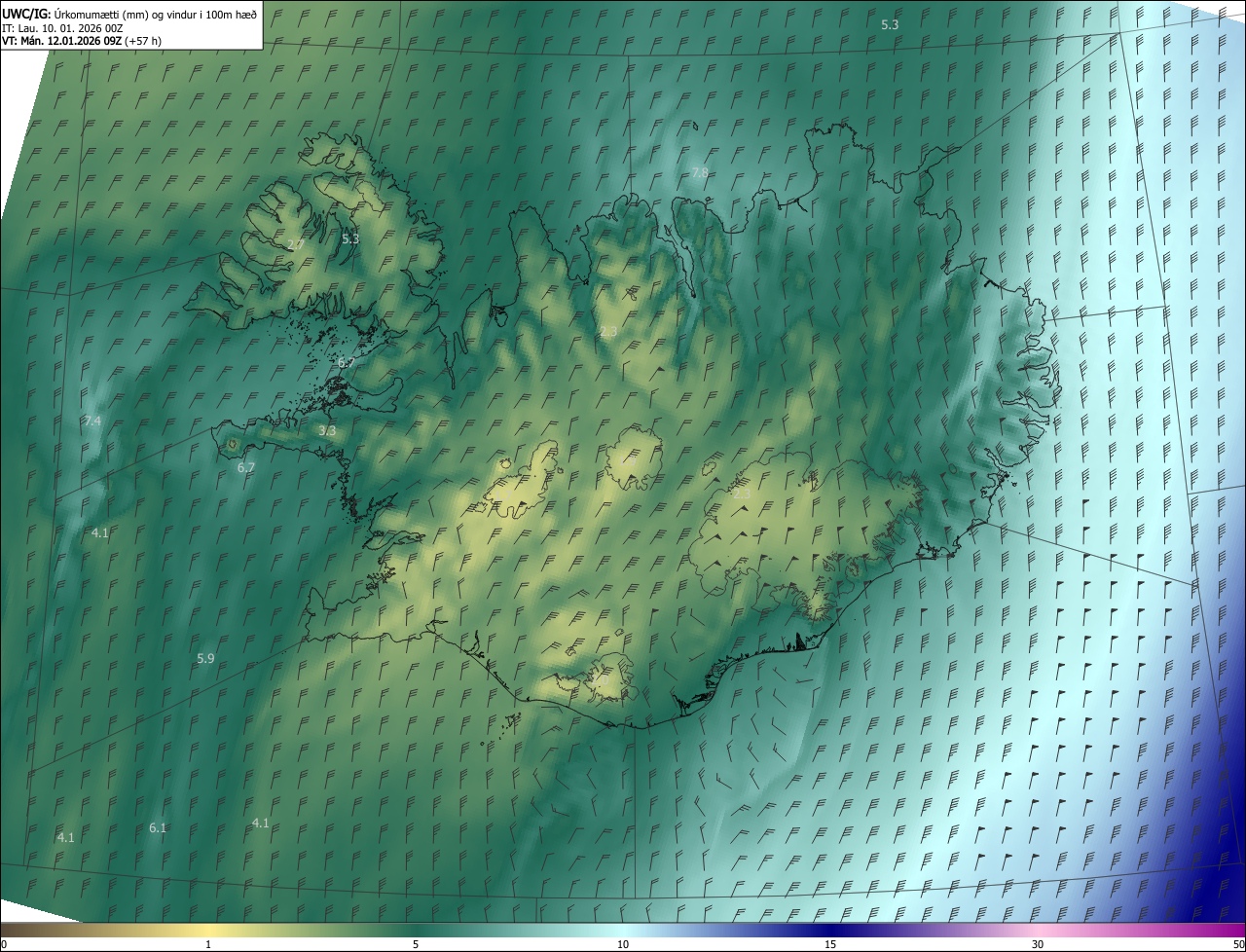1246x952 pixels.
Task: Click the color scale tick label 0
Action: coord(4,944)
